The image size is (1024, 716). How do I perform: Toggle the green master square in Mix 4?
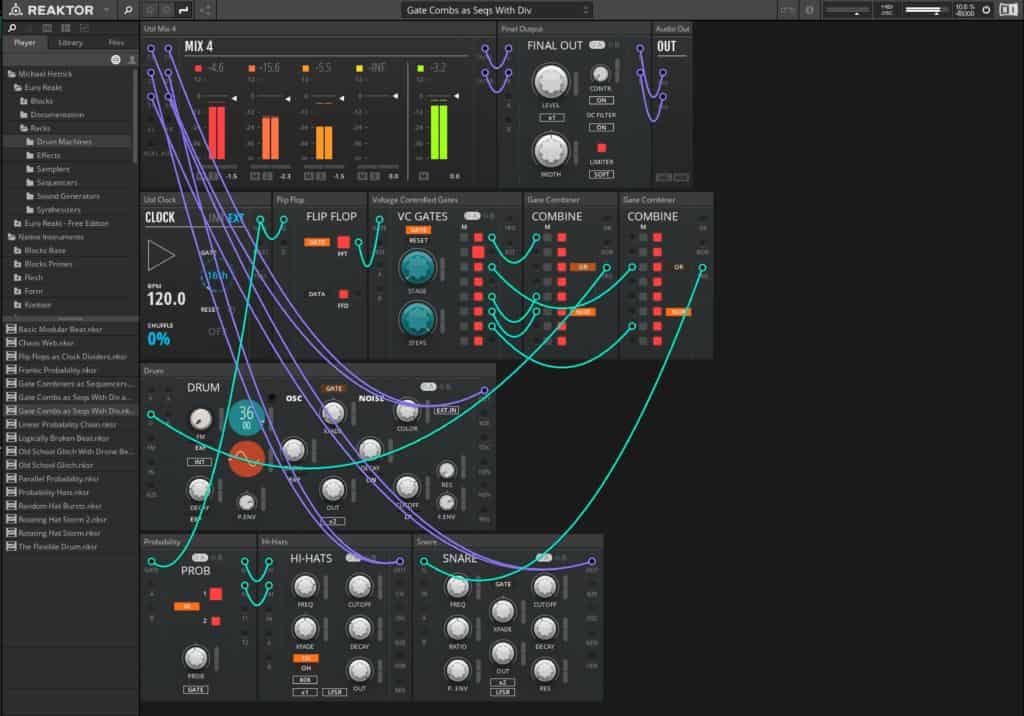click(421, 68)
